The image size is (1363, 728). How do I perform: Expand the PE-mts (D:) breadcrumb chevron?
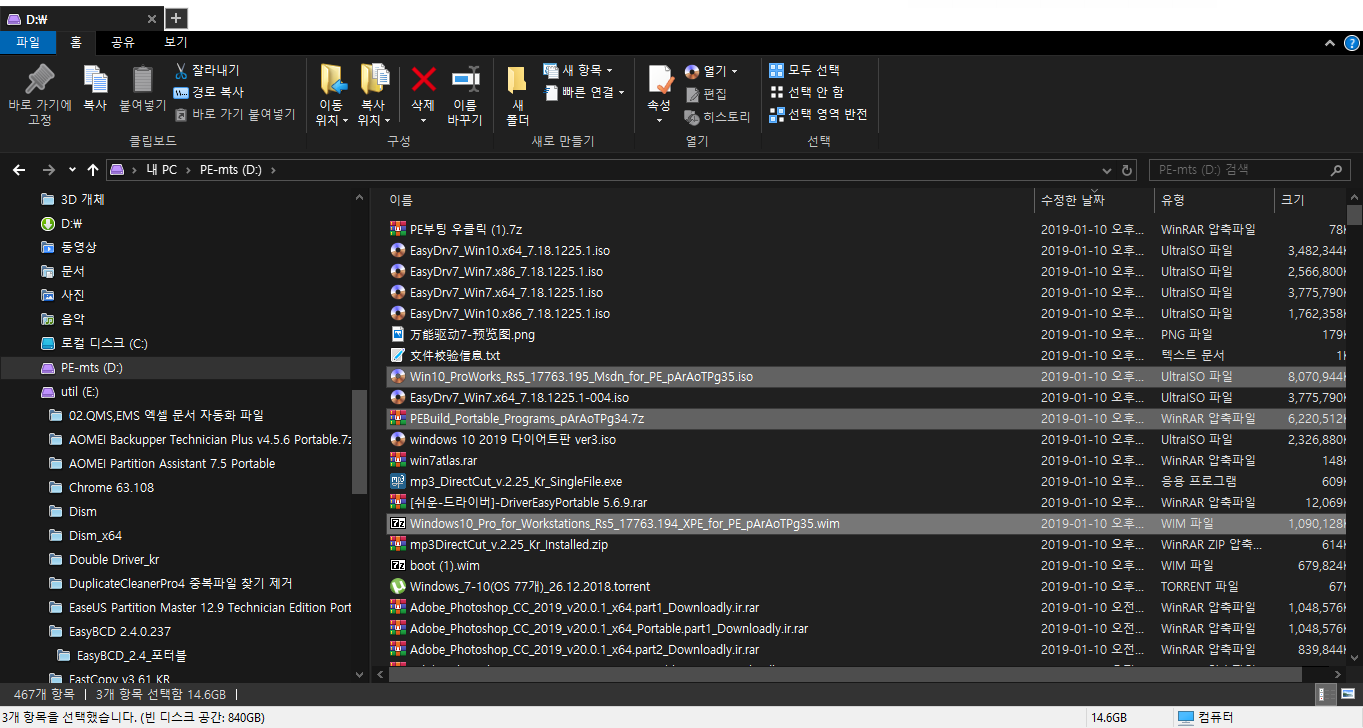tap(272, 170)
